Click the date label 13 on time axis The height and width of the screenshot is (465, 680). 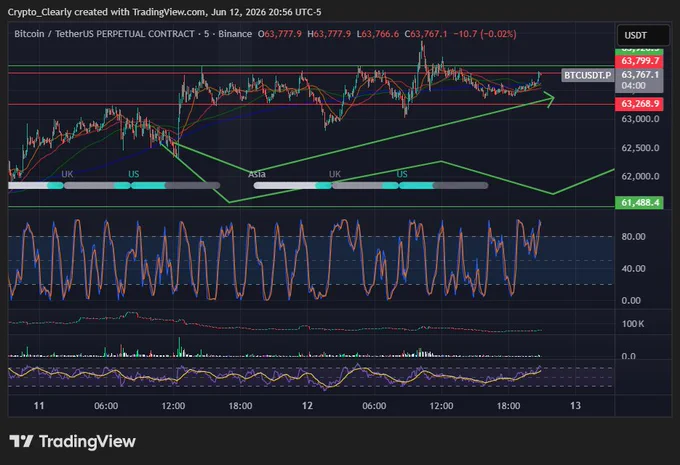[575, 406]
